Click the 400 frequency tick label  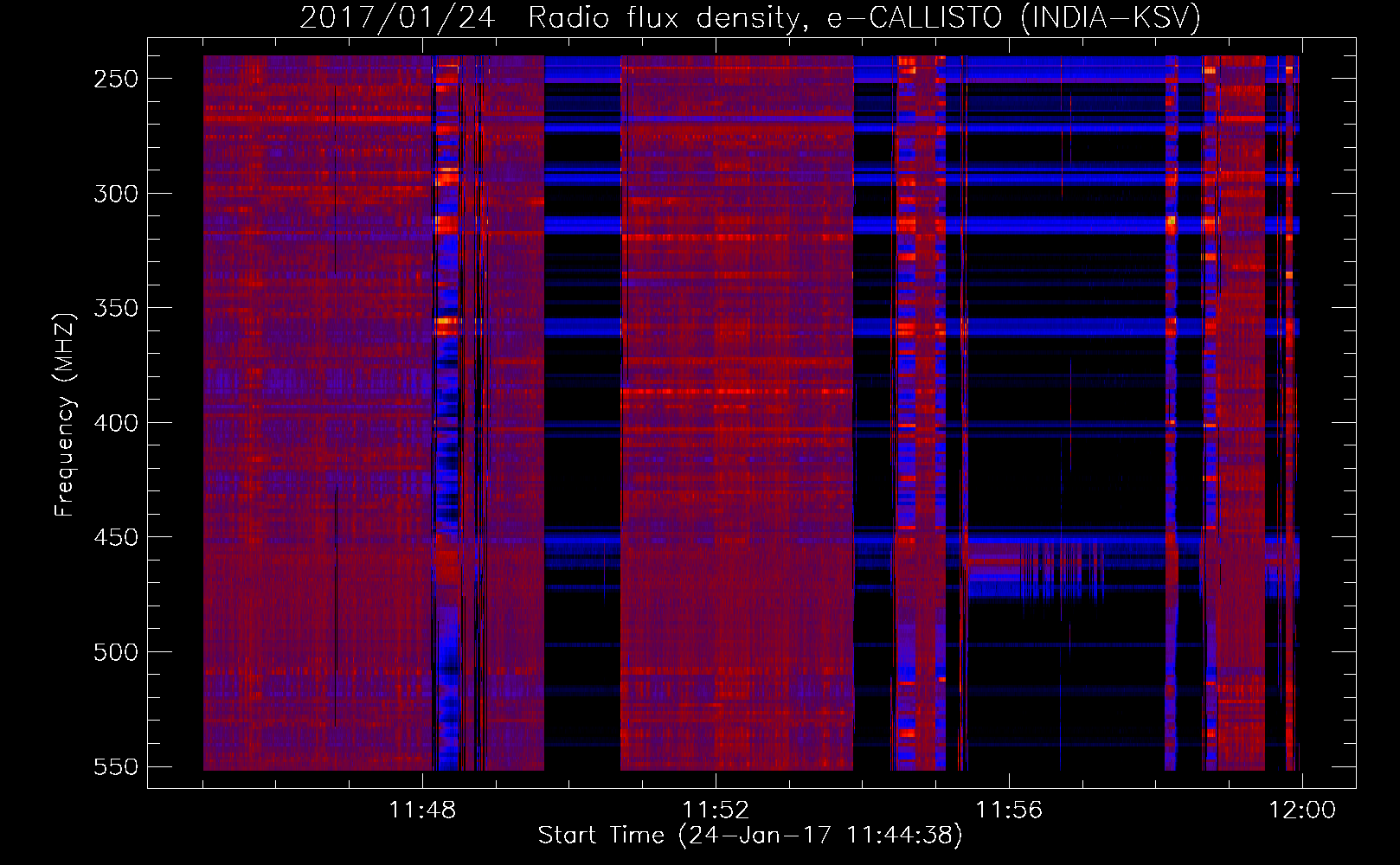coord(116,423)
